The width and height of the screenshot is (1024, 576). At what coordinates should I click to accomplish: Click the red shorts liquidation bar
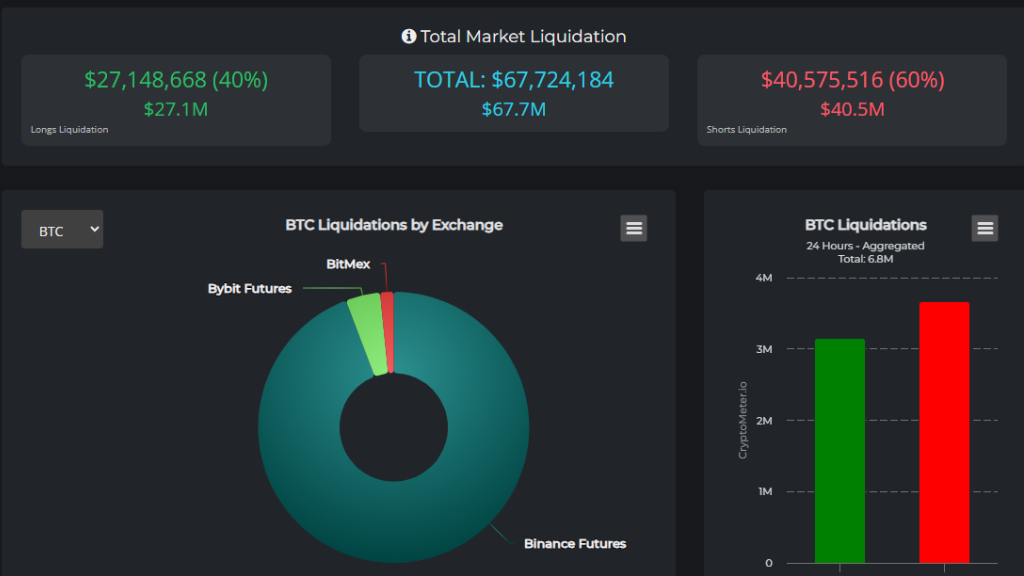(944, 432)
